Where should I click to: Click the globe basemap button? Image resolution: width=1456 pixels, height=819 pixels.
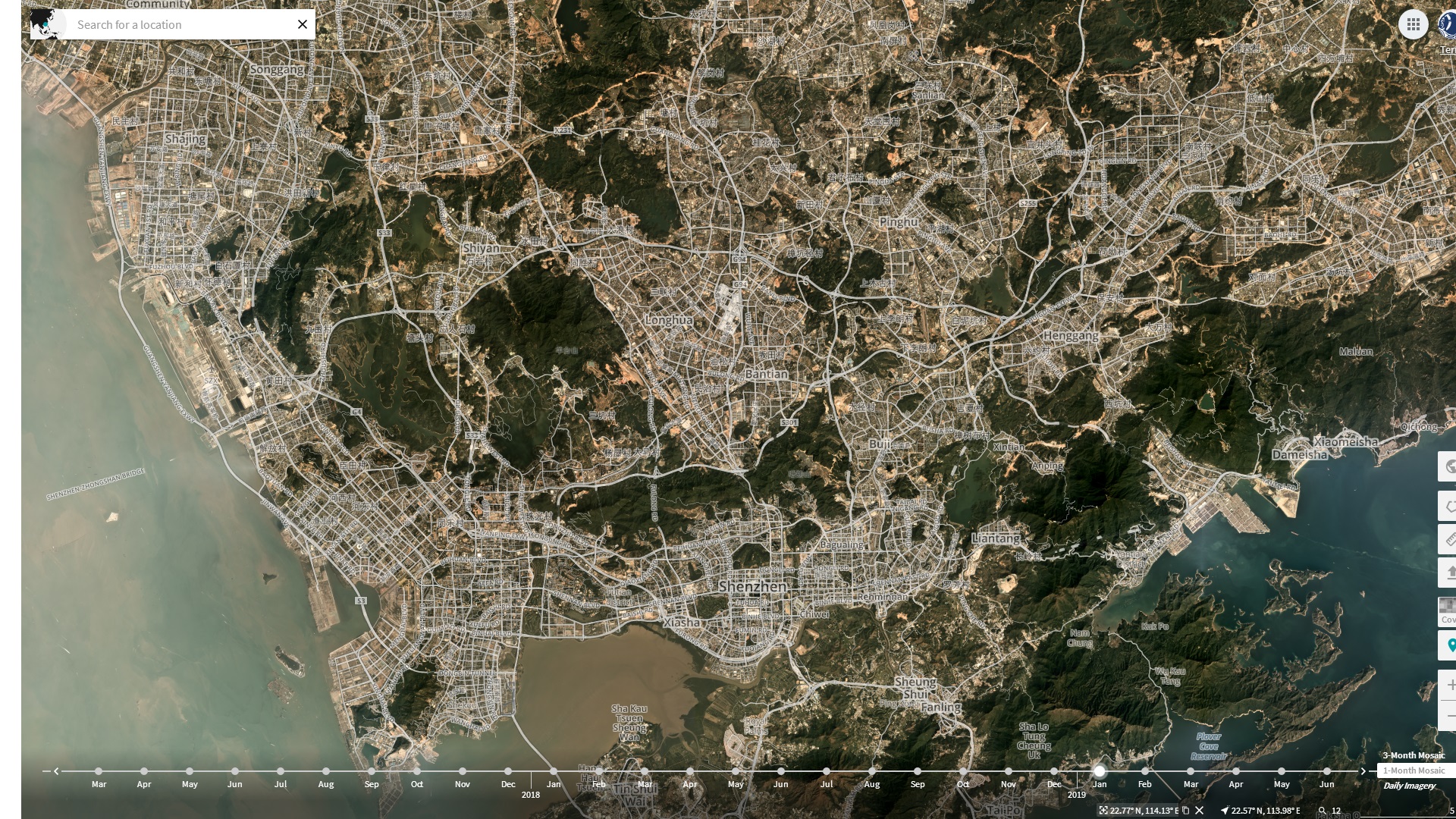click(1448, 466)
